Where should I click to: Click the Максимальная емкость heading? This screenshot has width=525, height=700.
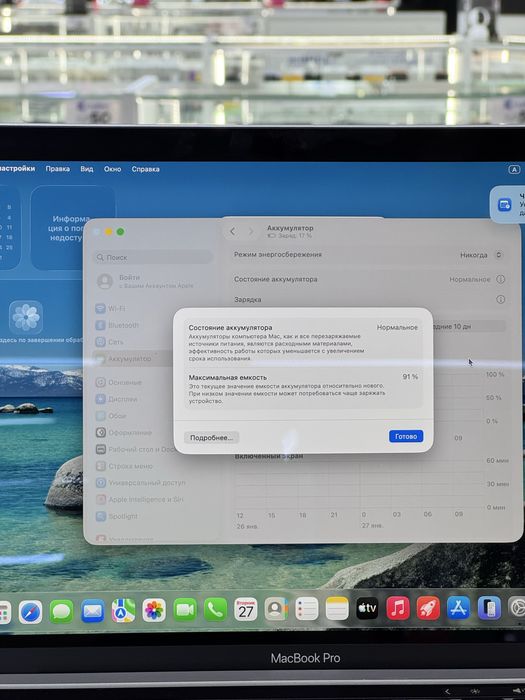coord(227,377)
